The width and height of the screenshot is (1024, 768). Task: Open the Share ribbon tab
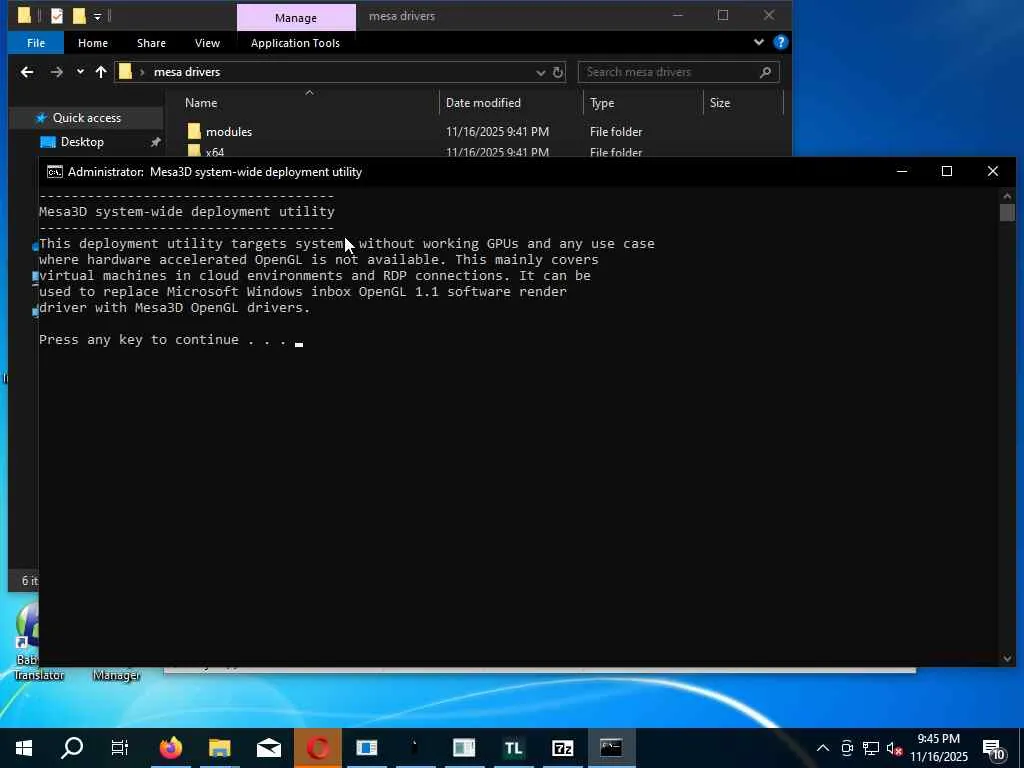[151, 43]
